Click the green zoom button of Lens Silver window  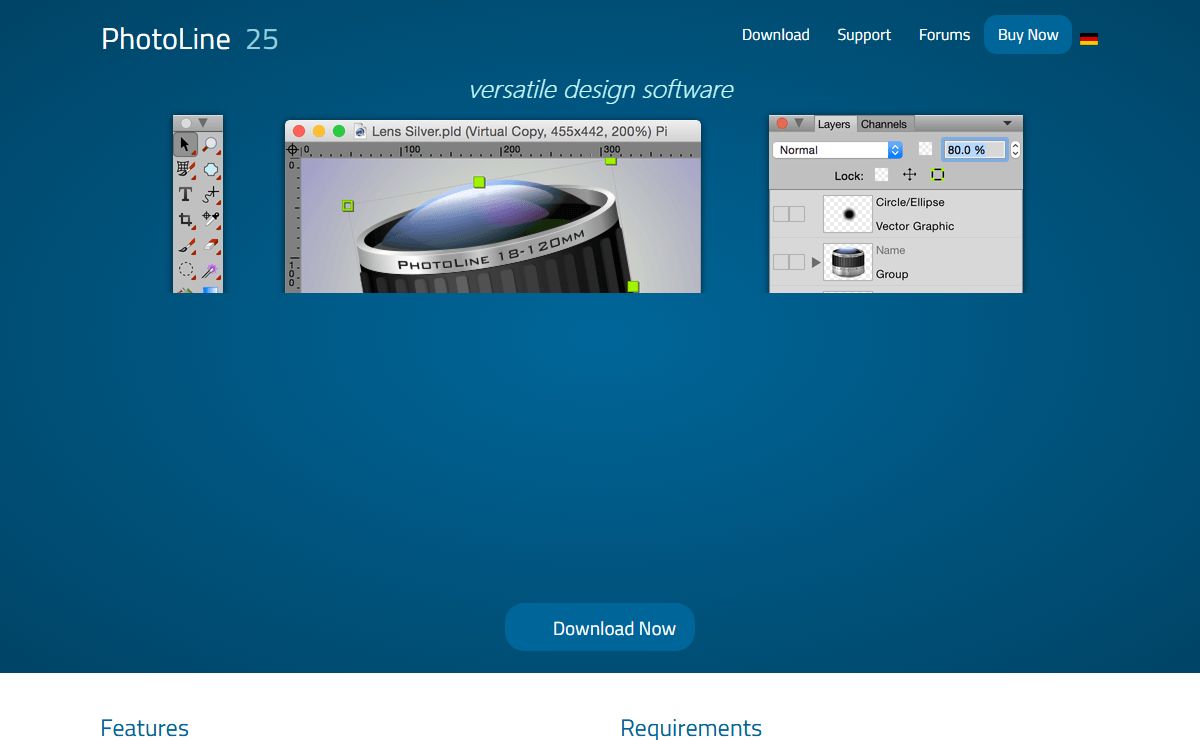(x=339, y=131)
